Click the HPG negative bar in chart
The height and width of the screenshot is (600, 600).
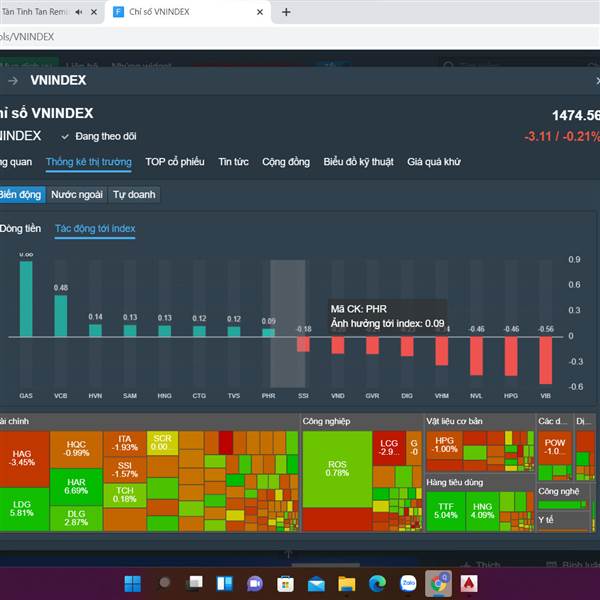[511, 356]
